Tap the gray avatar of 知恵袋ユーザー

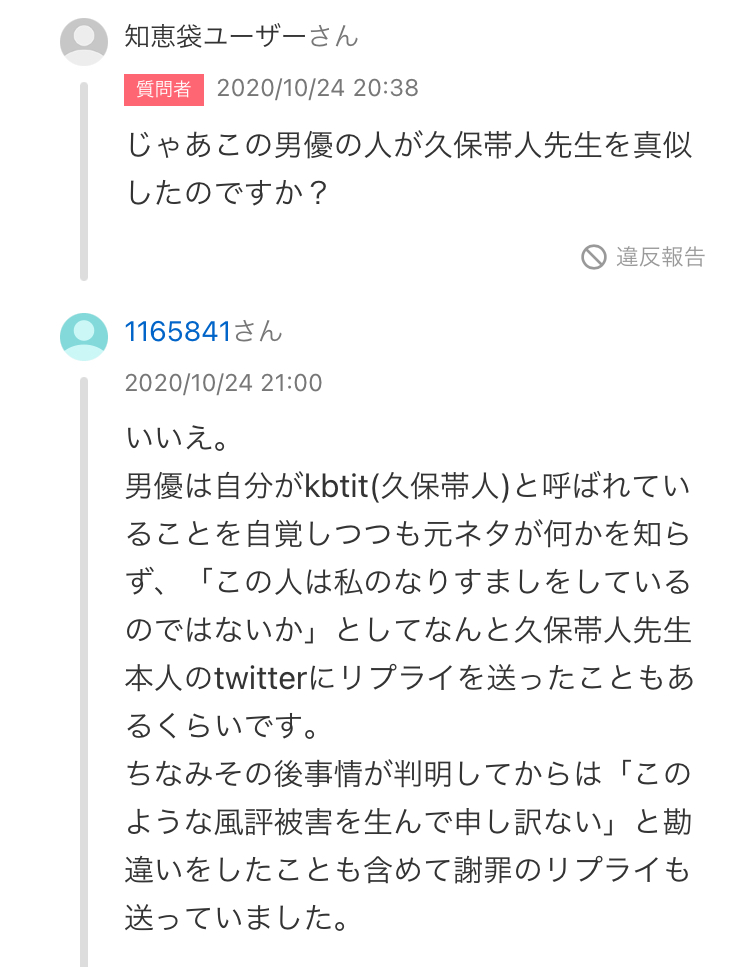[x=84, y=41]
